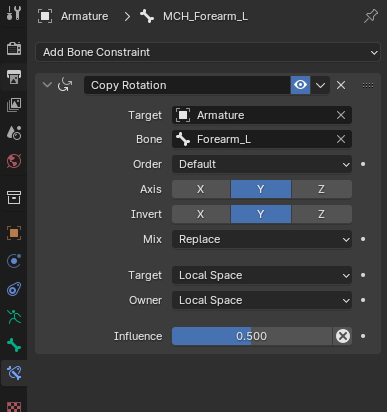387x412 pixels.
Task: Open the Bone properties tab
Action: (14, 345)
